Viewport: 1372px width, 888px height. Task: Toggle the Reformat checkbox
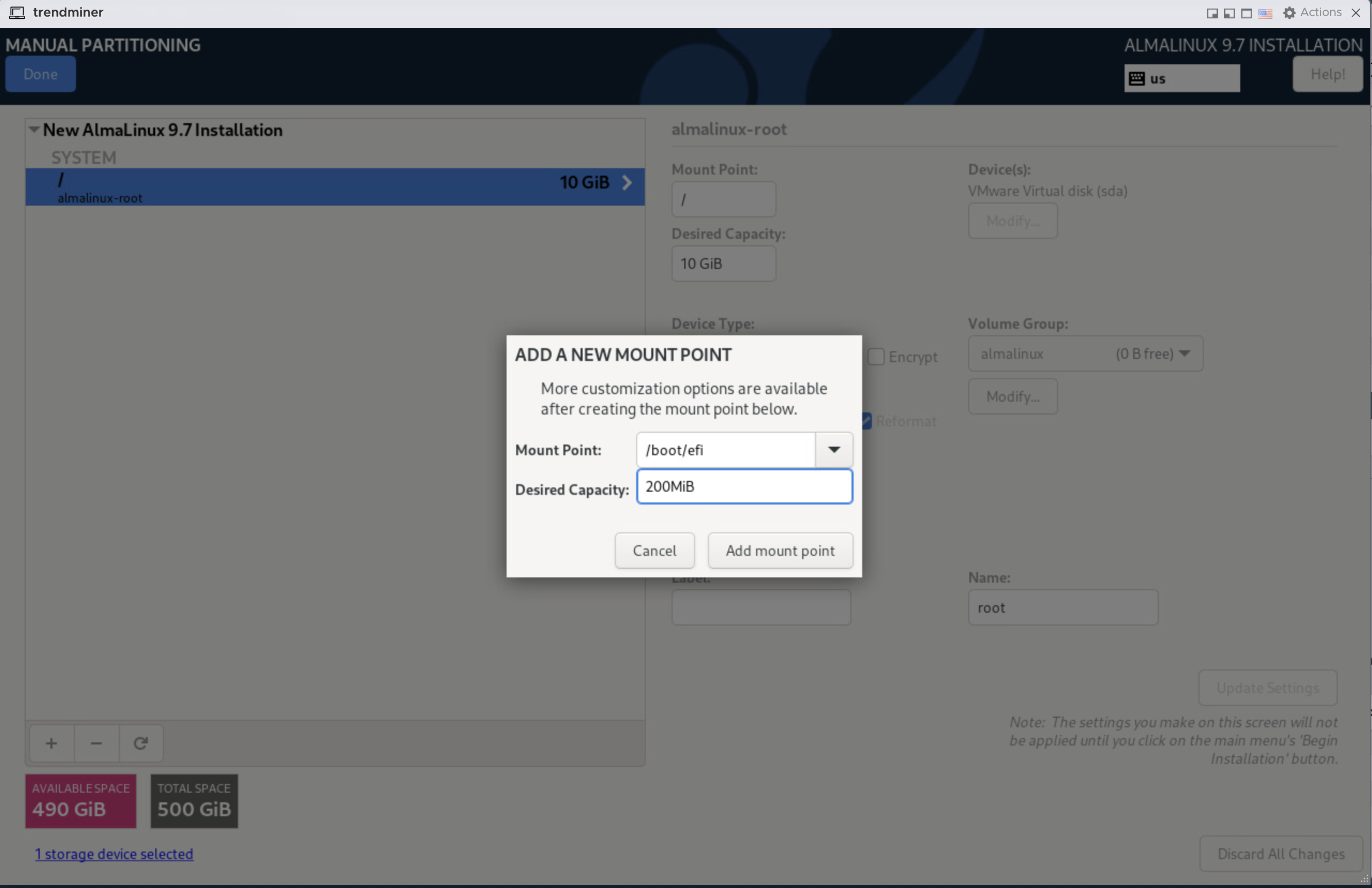(x=867, y=421)
